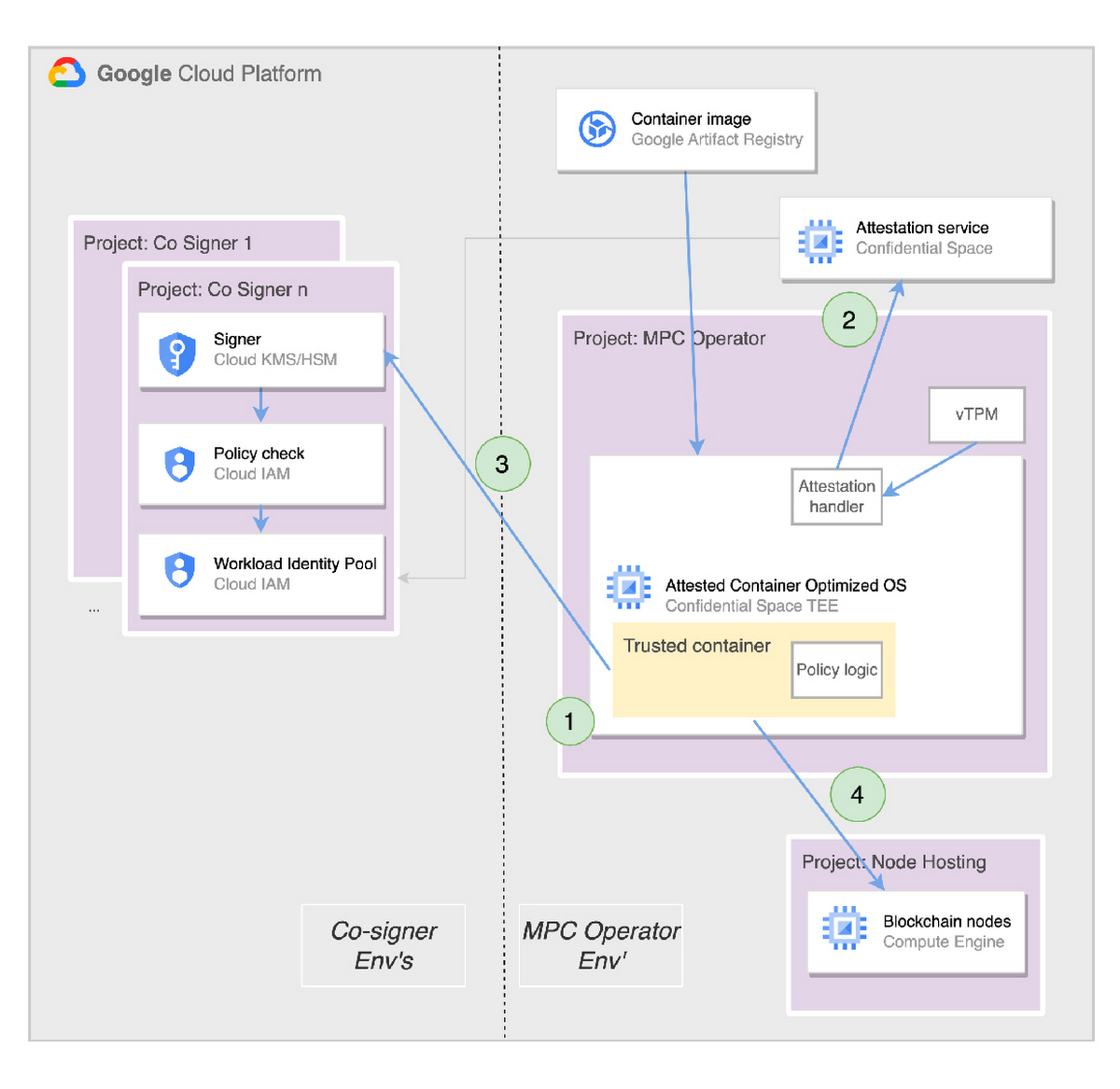Click the Attestation service chip icon
The width and height of the screenshot is (1120, 1089).
[x=820, y=241]
